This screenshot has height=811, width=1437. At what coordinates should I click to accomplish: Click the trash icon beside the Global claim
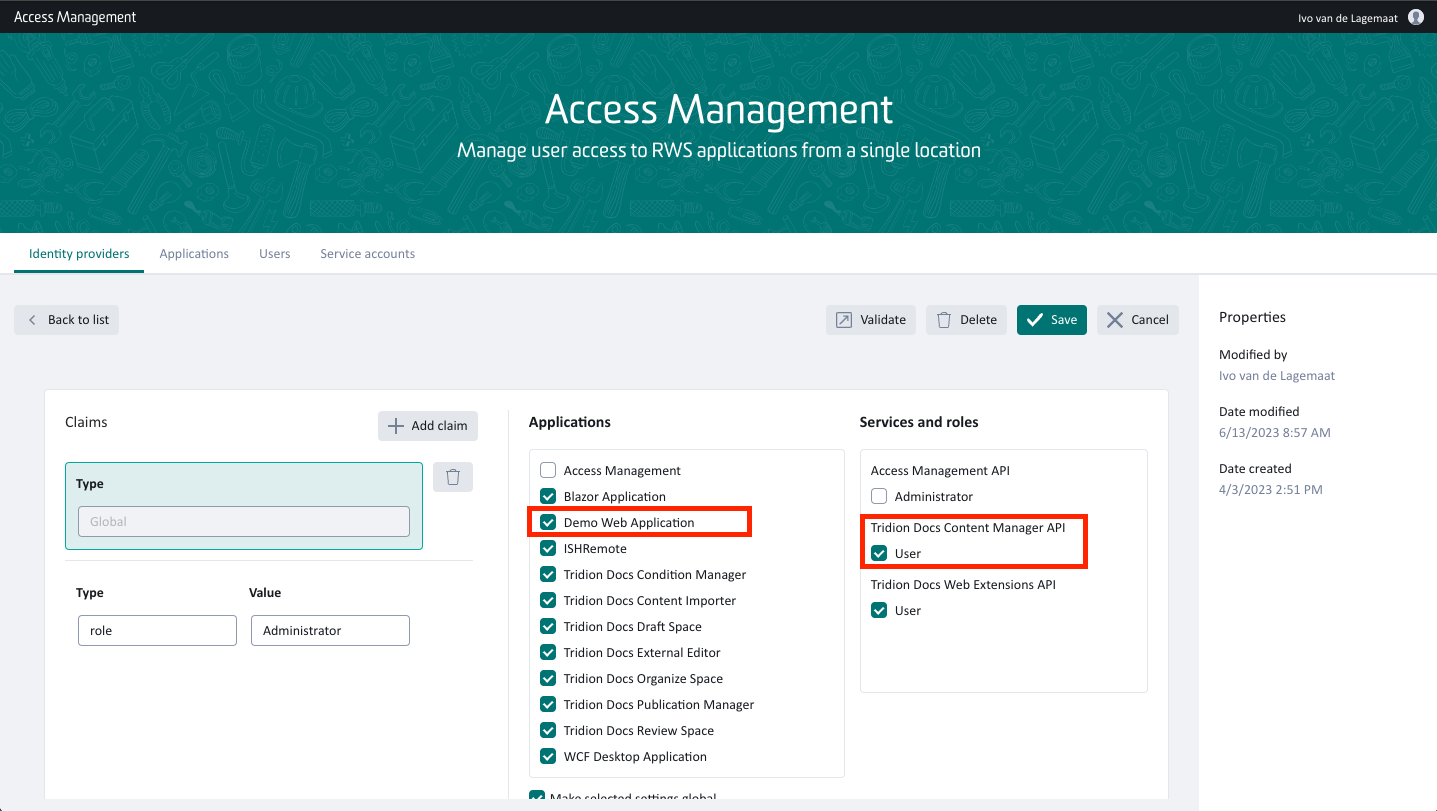click(x=453, y=477)
